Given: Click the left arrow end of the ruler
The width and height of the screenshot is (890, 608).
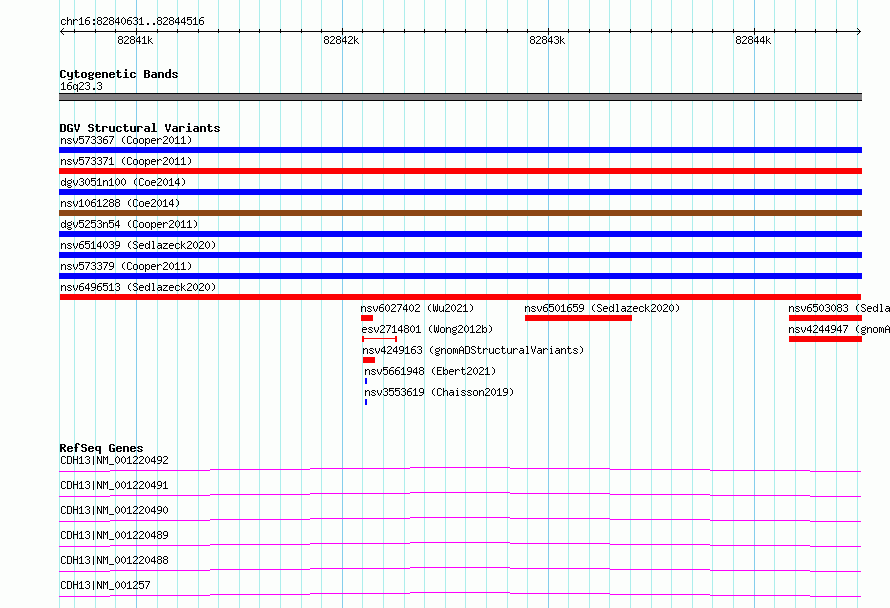Looking at the screenshot, I should point(62,32).
